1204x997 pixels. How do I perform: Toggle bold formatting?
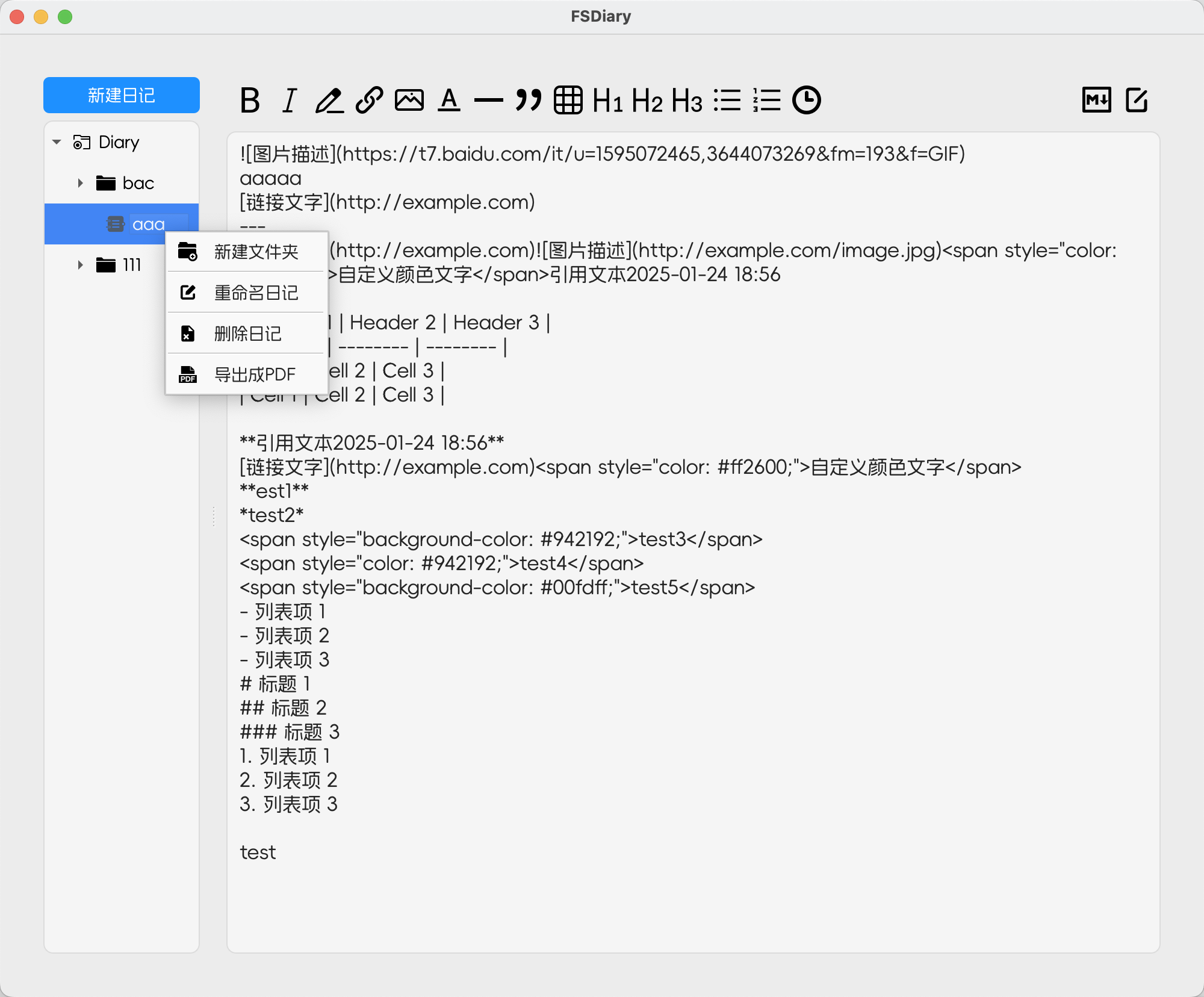pos(251,101)
